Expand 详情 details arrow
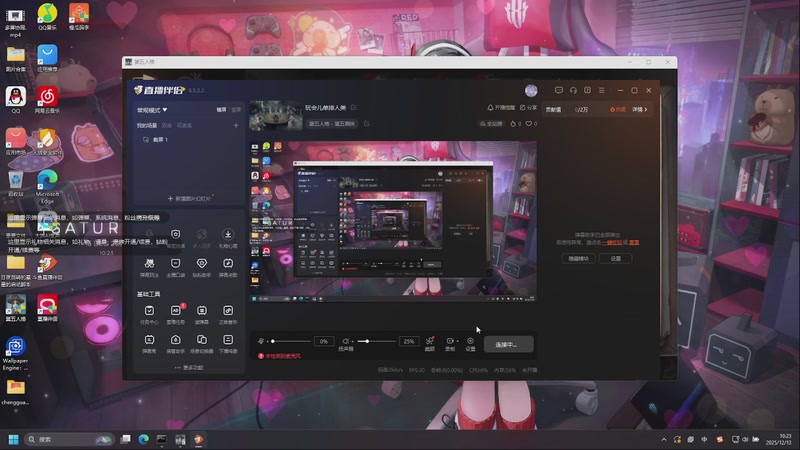 (640, 110)
